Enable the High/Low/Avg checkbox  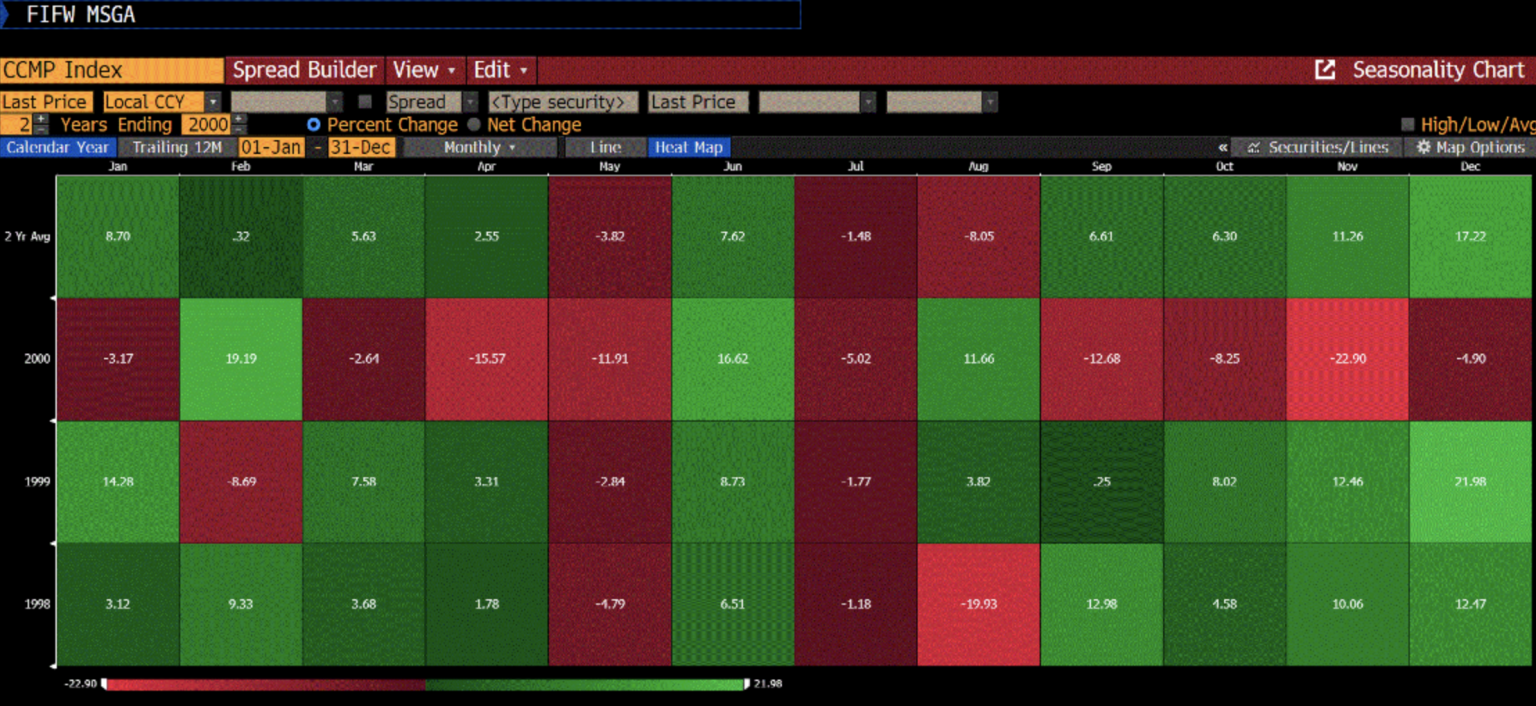(1408, 125)
